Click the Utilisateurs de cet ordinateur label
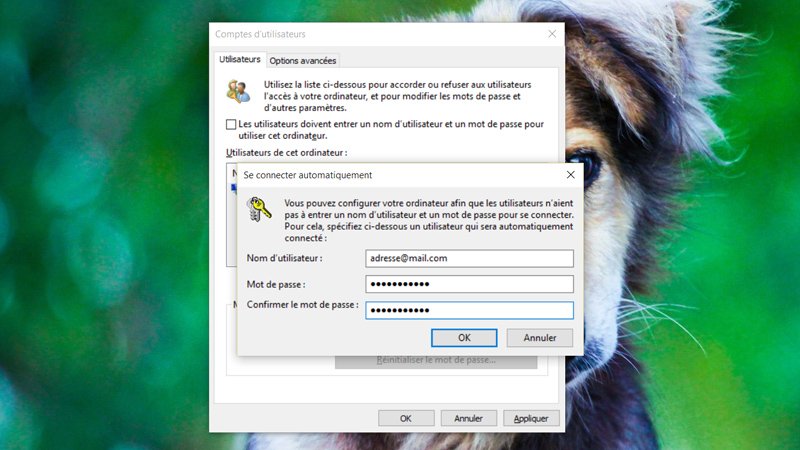The width and height of the screenshot is (800, 450). [286, 153]
